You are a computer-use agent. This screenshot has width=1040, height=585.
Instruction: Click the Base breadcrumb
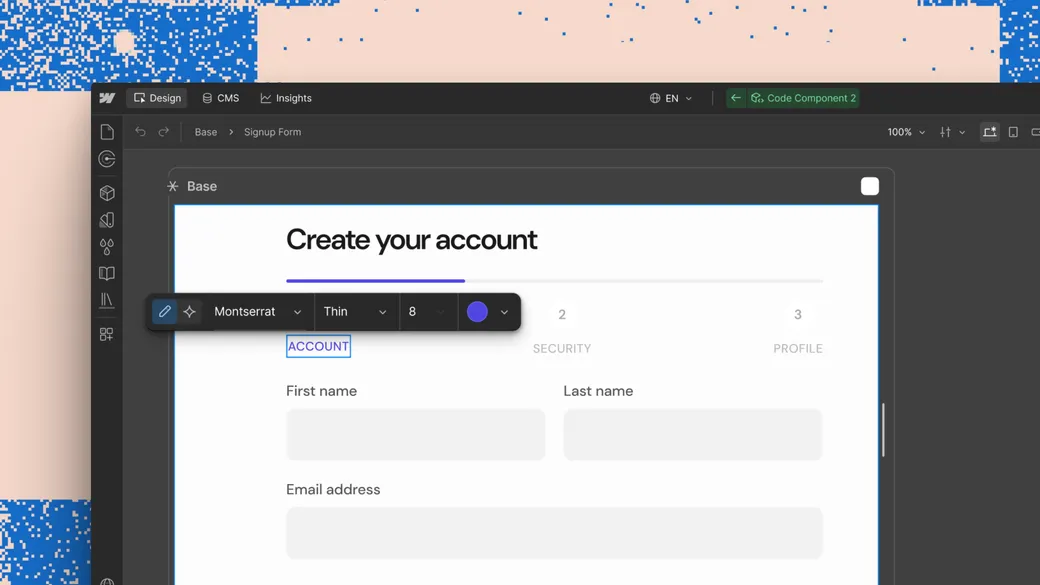click(206, 132)
